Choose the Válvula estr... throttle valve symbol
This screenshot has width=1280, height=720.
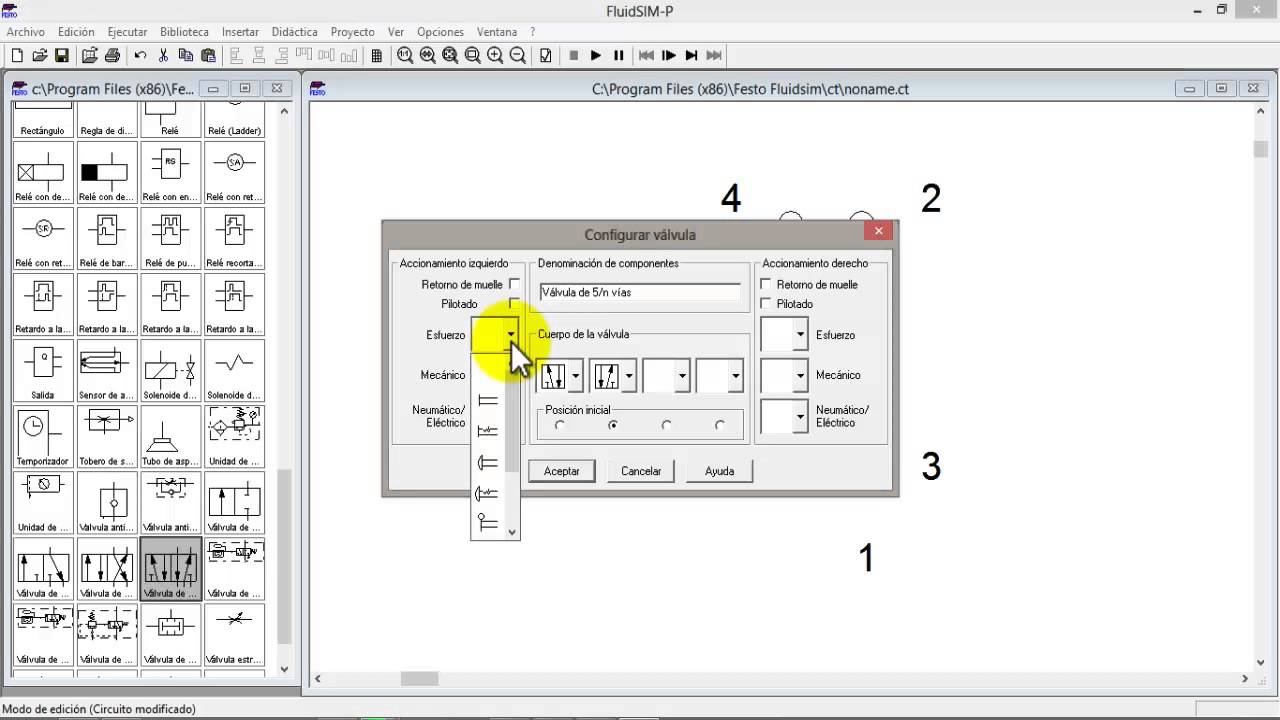[x=234, y=635]
